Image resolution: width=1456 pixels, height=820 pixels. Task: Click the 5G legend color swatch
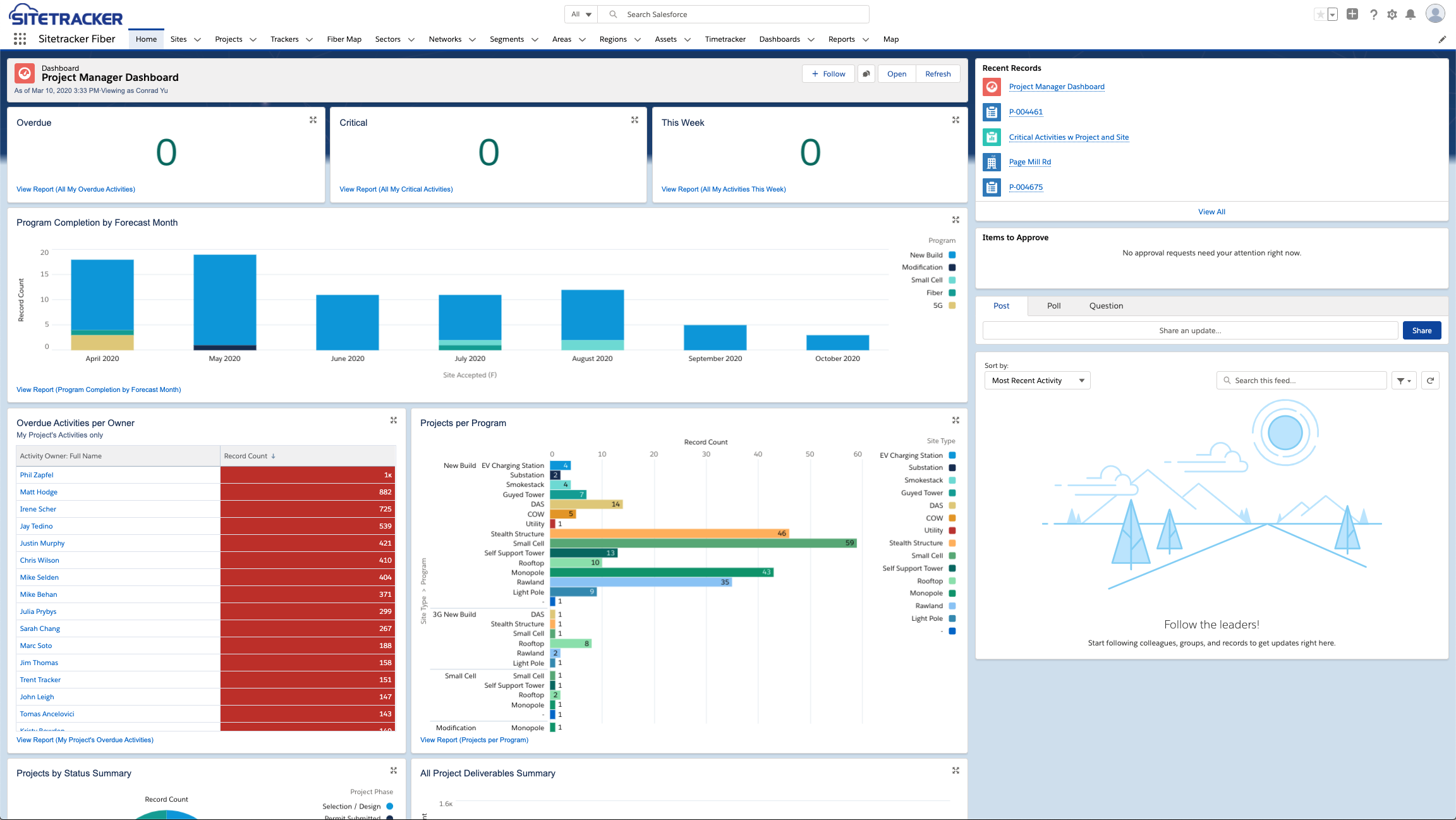click(x=952, y=305)
